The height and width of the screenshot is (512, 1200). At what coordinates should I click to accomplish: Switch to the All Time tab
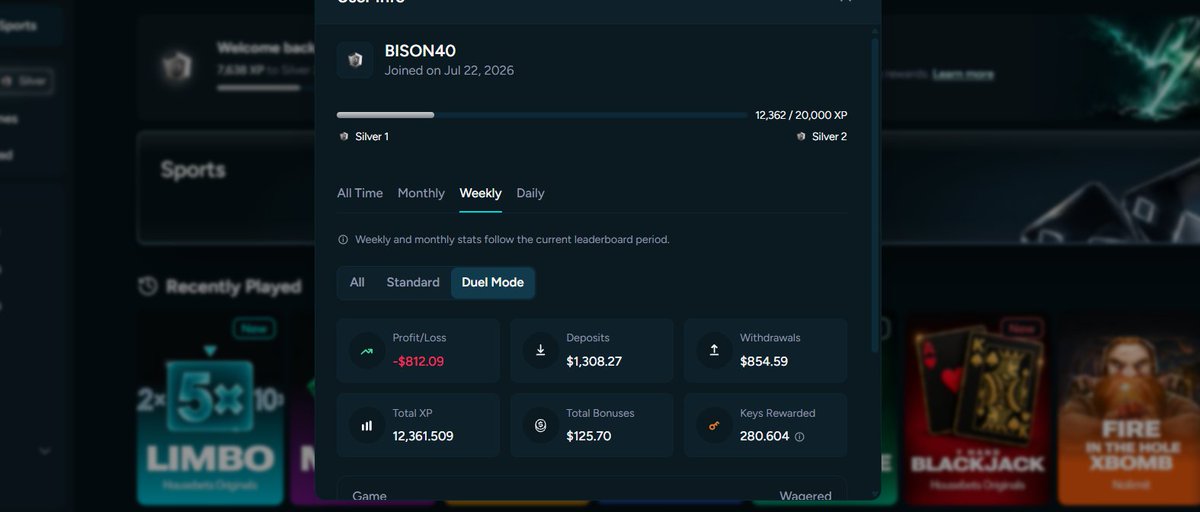coord(360,193)
